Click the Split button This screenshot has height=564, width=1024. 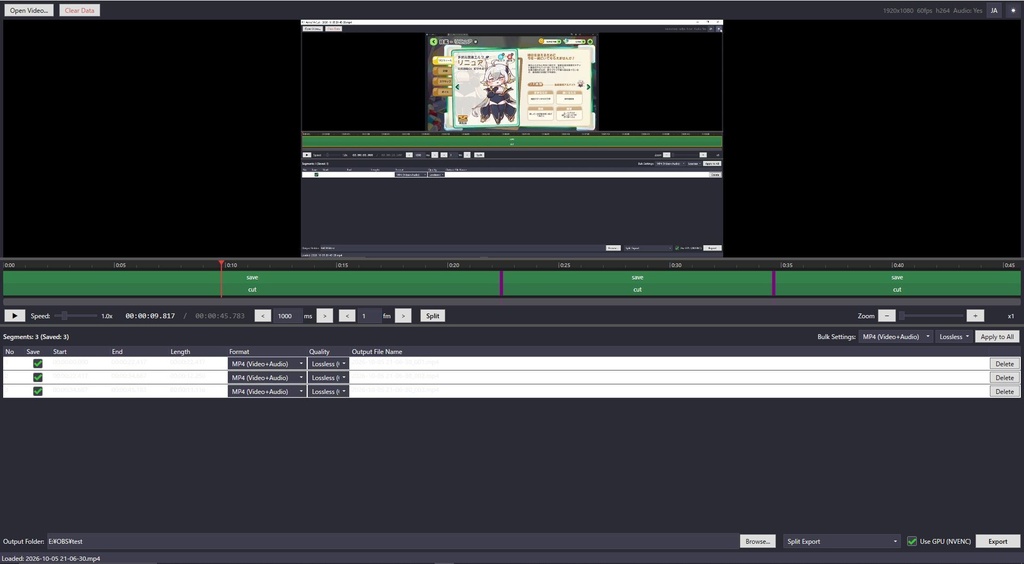pyautogui.click(x=432, y=316)
